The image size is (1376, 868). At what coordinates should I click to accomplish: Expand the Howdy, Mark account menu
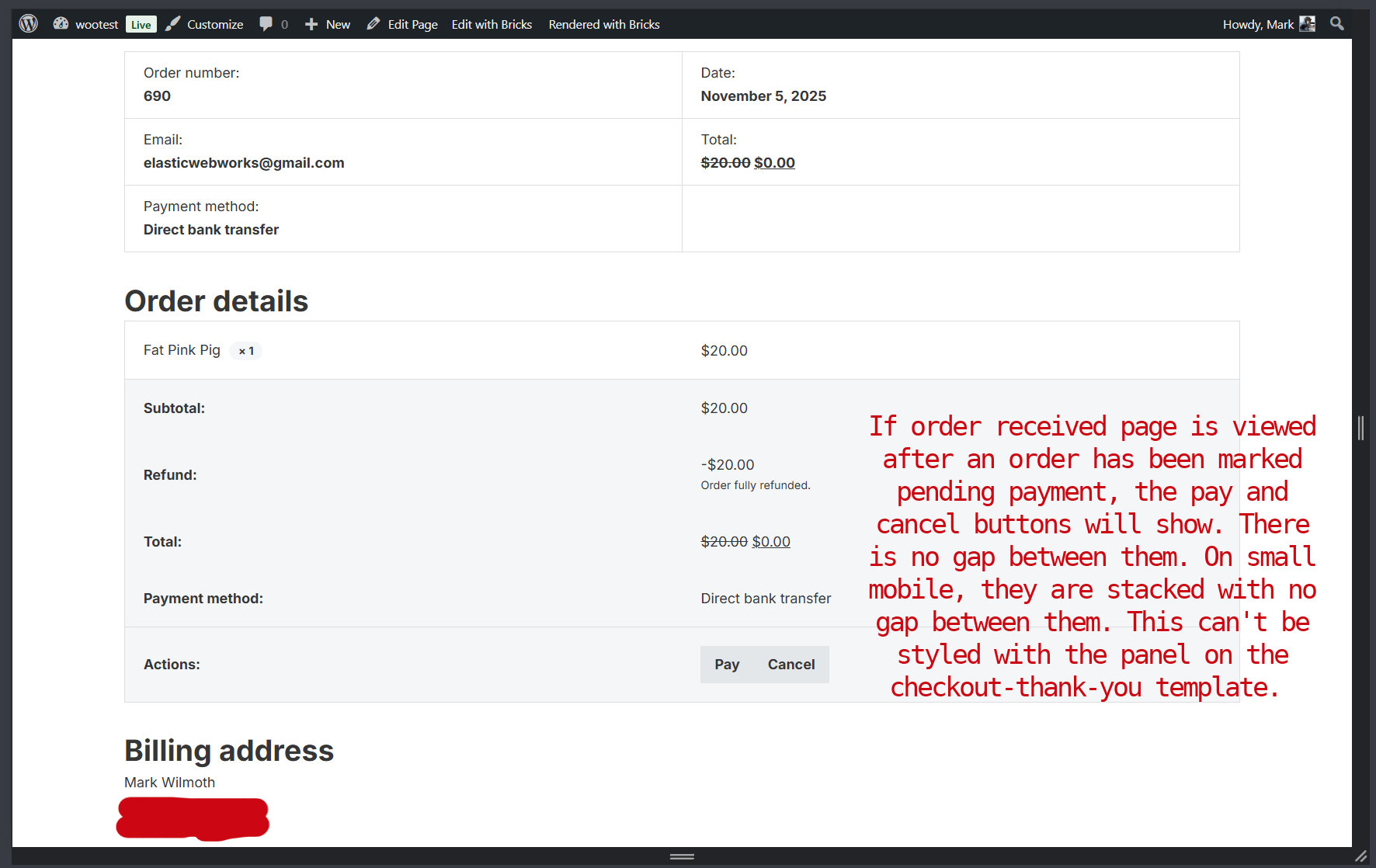click(1258, 24)
